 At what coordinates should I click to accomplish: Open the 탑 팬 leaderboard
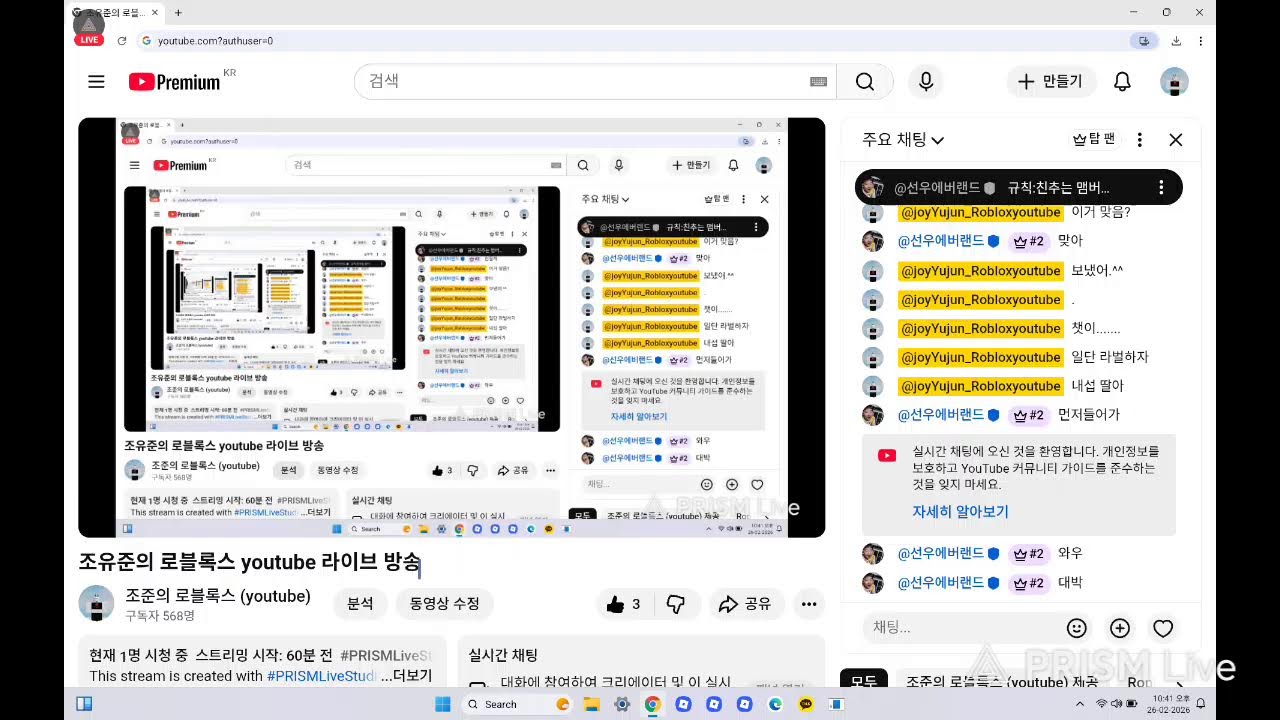(x=1093, y=140)
